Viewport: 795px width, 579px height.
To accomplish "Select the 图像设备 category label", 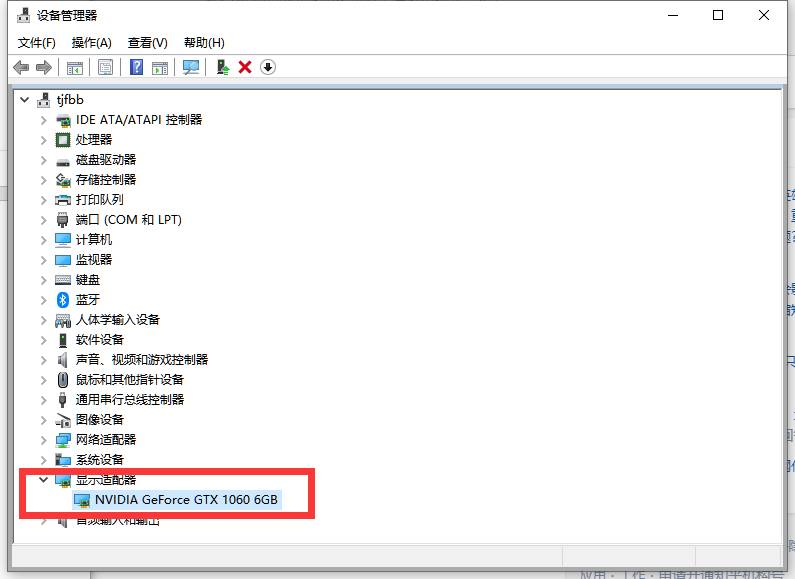I will (100, 420).
